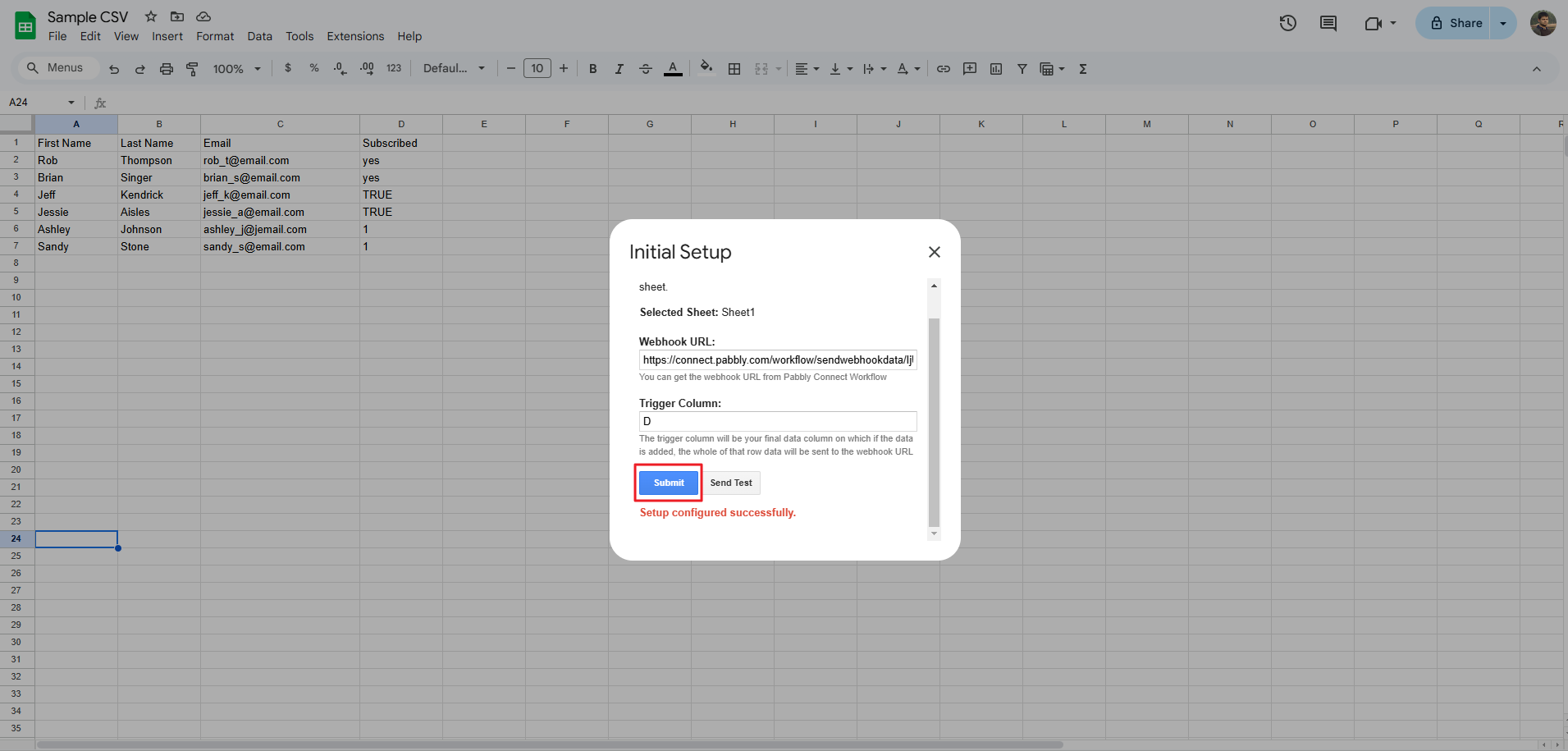Click the Submit button in Initial Setup
This screenshot has height=751, width=1568.
668,483
